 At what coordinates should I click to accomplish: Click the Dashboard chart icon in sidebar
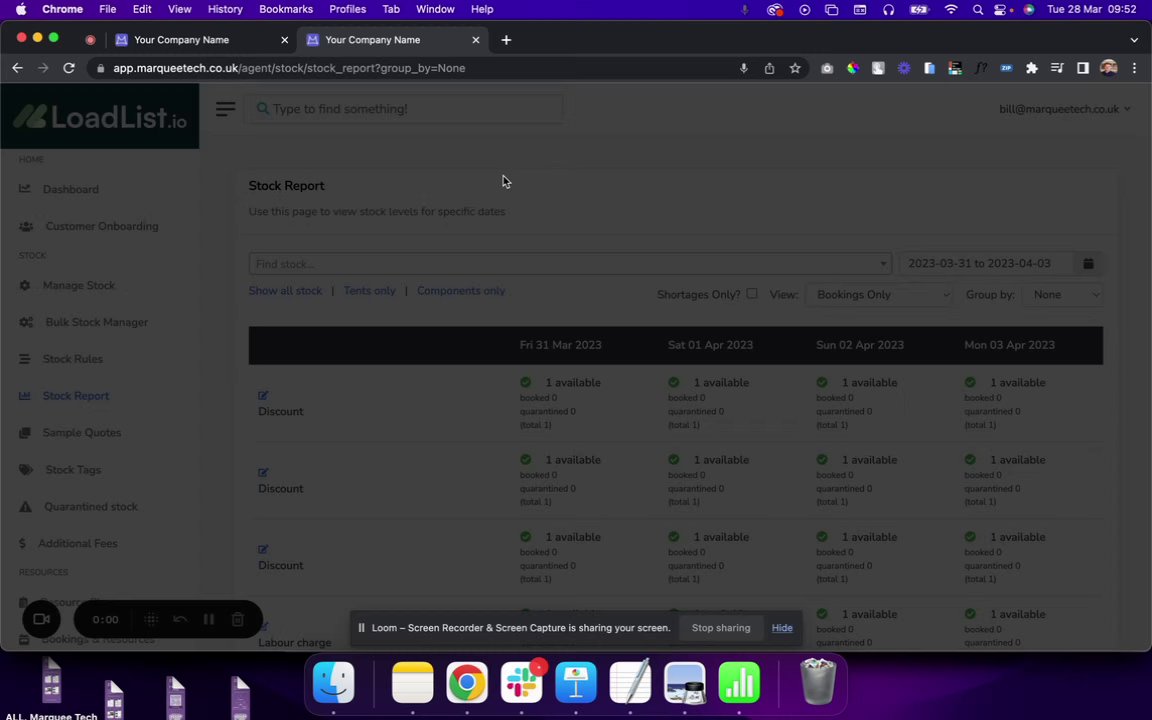click(25, 189)
